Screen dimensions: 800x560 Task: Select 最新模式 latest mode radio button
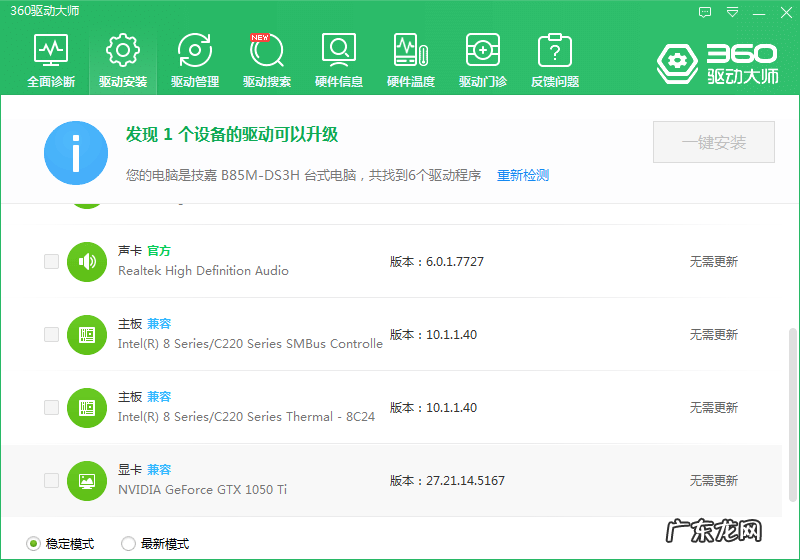coord(128,544)
